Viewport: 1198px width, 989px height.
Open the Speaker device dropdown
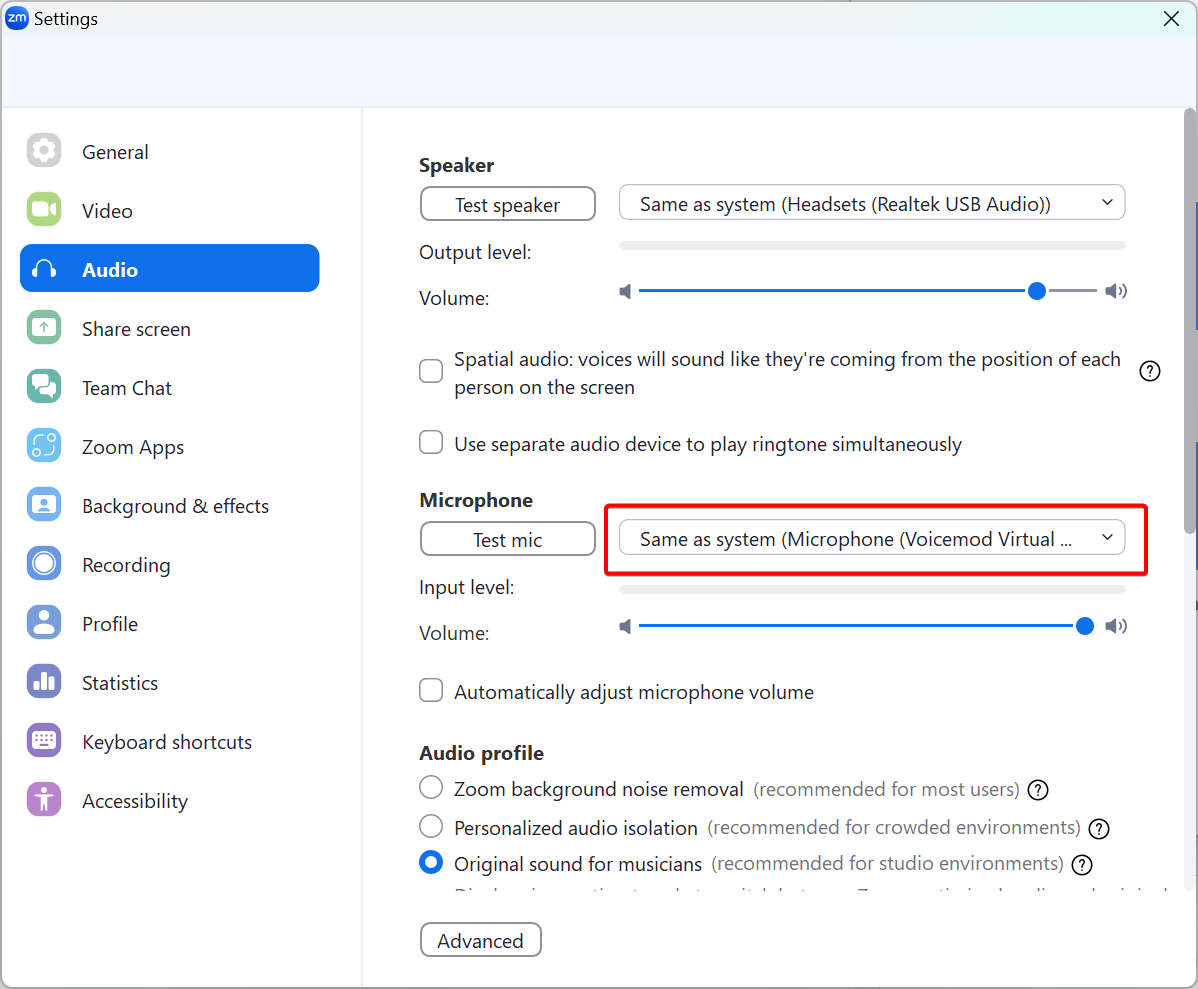[872, 203]
